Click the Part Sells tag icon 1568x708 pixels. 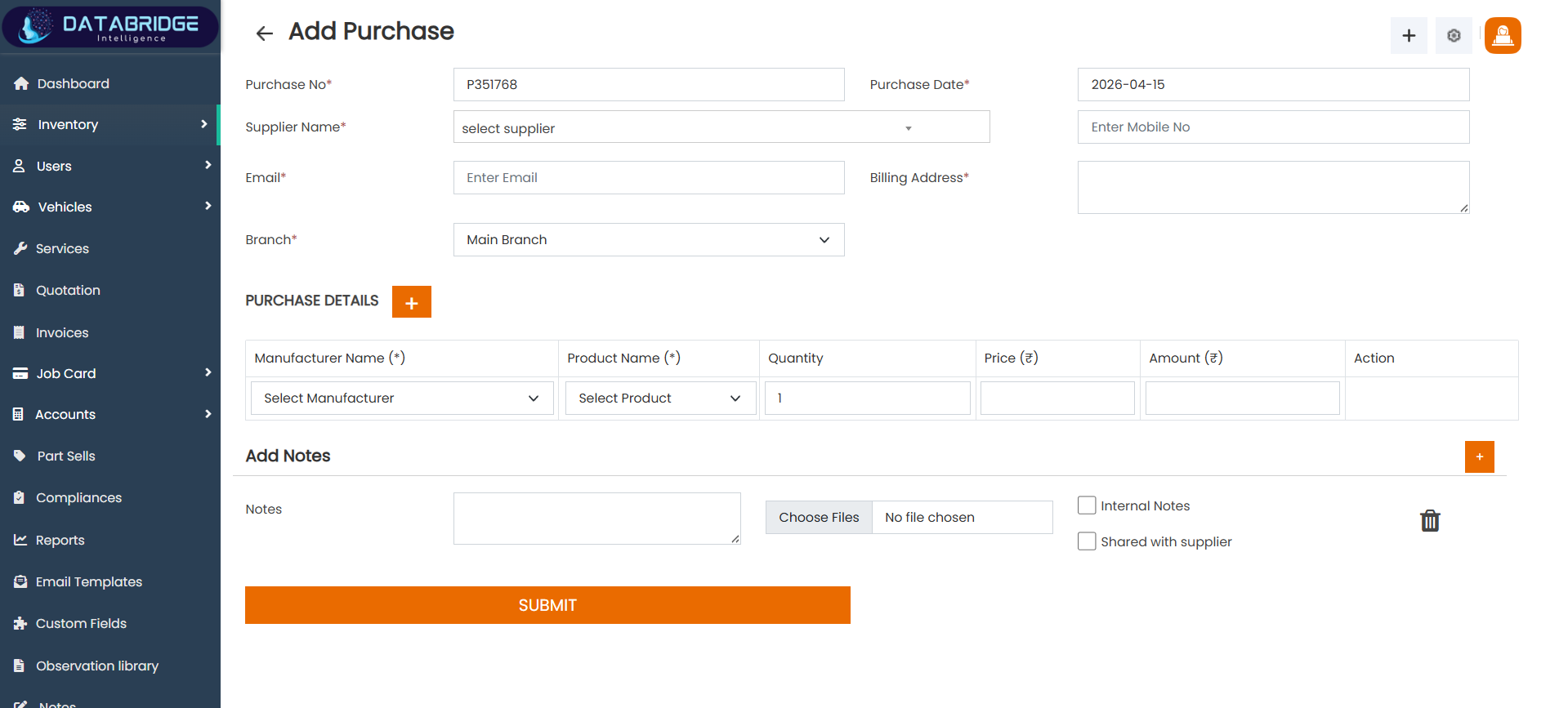(20, 456)
